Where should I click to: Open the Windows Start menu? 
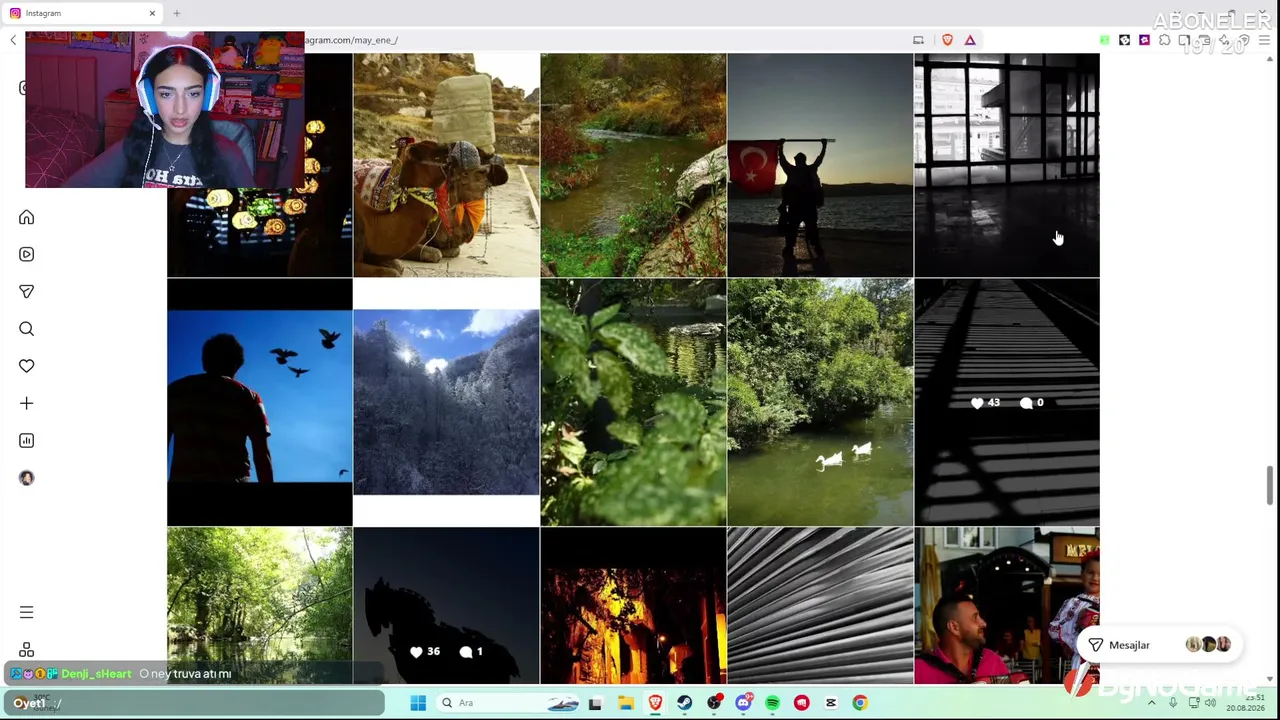[x=418, y=703]
